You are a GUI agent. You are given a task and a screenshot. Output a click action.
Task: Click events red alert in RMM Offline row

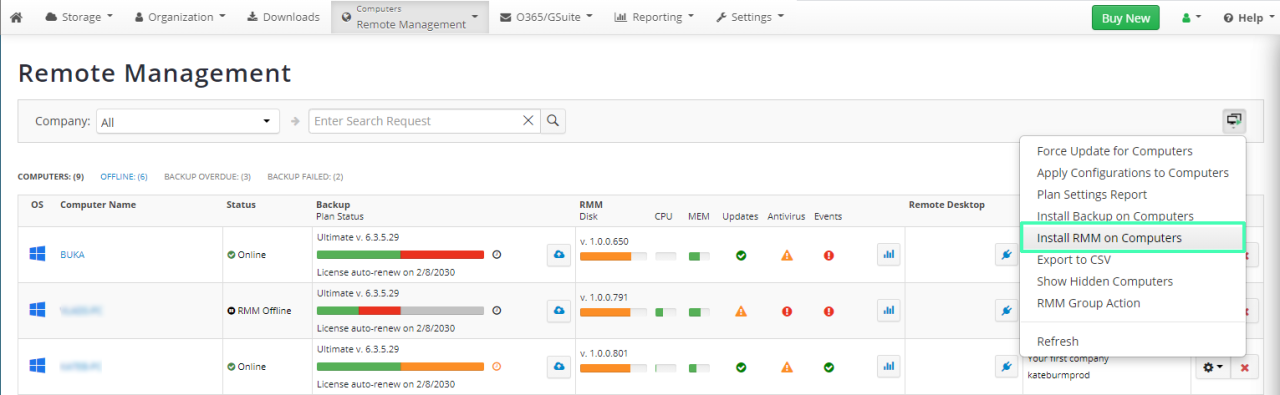tap(829, 311)
